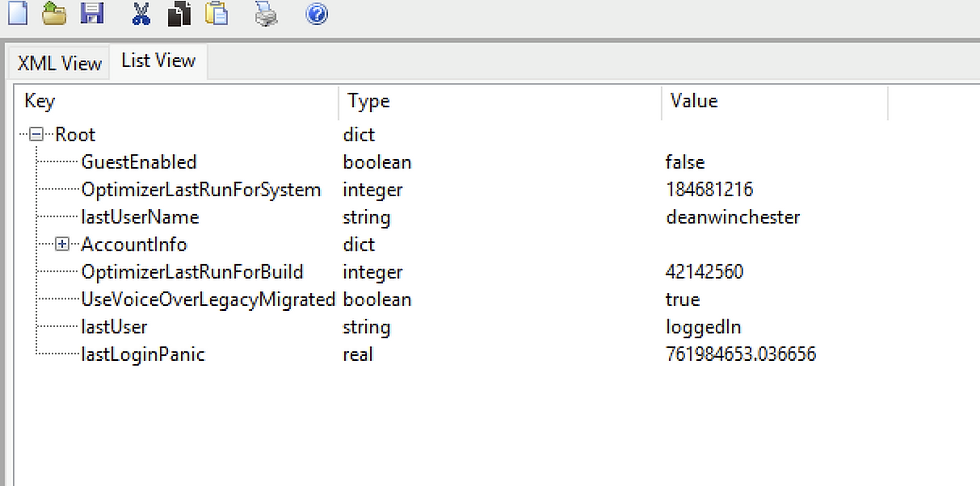Click the value 761984653.036656
This screenshot has height=486, width=980.
tap(741, 354)
